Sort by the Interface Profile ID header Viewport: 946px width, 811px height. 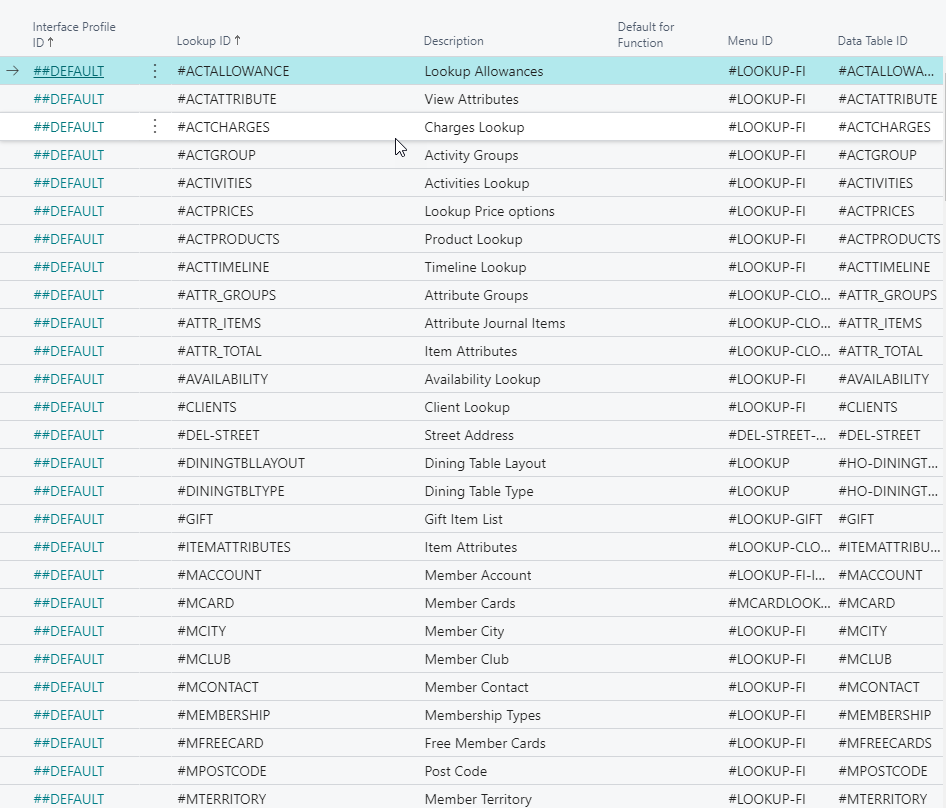pos(74,34)
